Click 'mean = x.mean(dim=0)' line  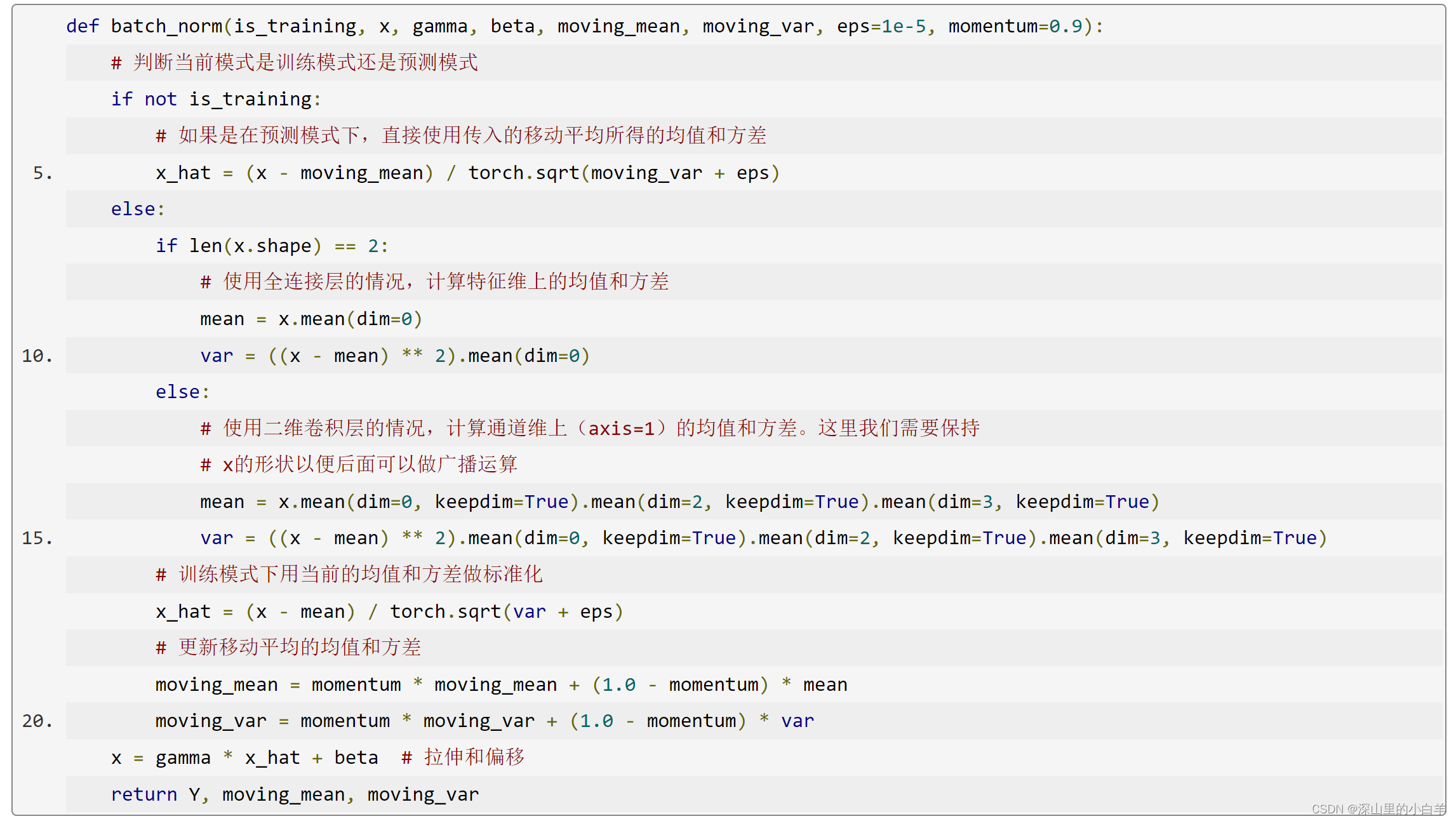(311, 319)
